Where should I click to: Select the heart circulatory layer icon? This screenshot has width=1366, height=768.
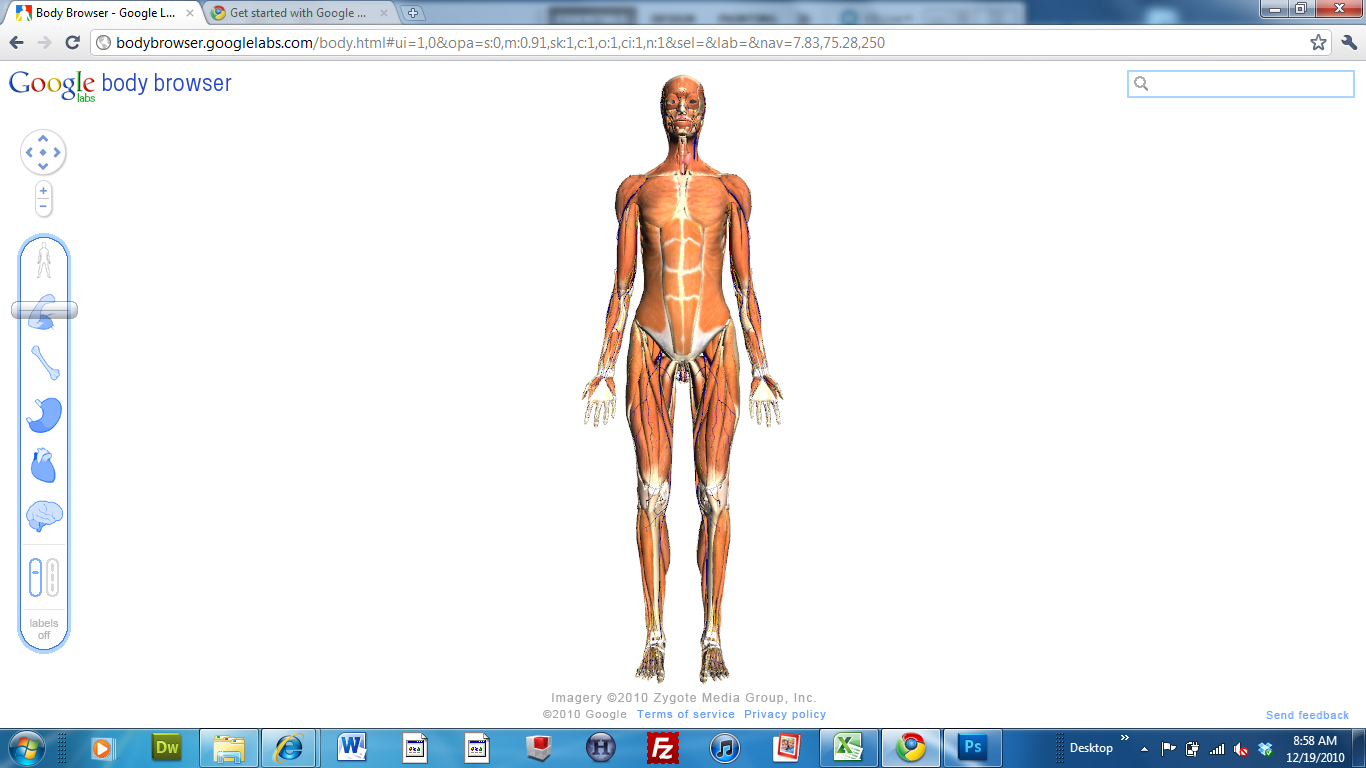pyautogui.click(x=44, y=466)
